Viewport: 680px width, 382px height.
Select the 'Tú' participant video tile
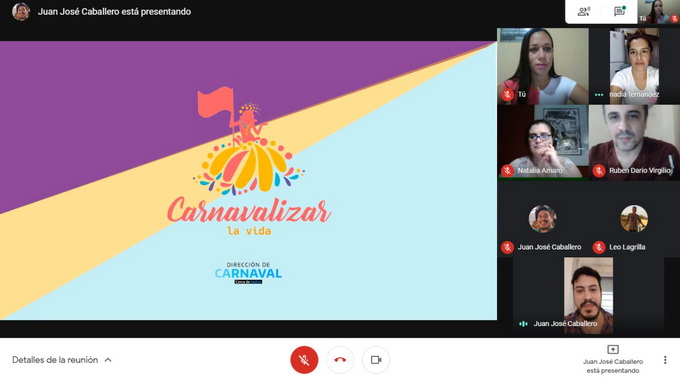(x=543, y=66)
